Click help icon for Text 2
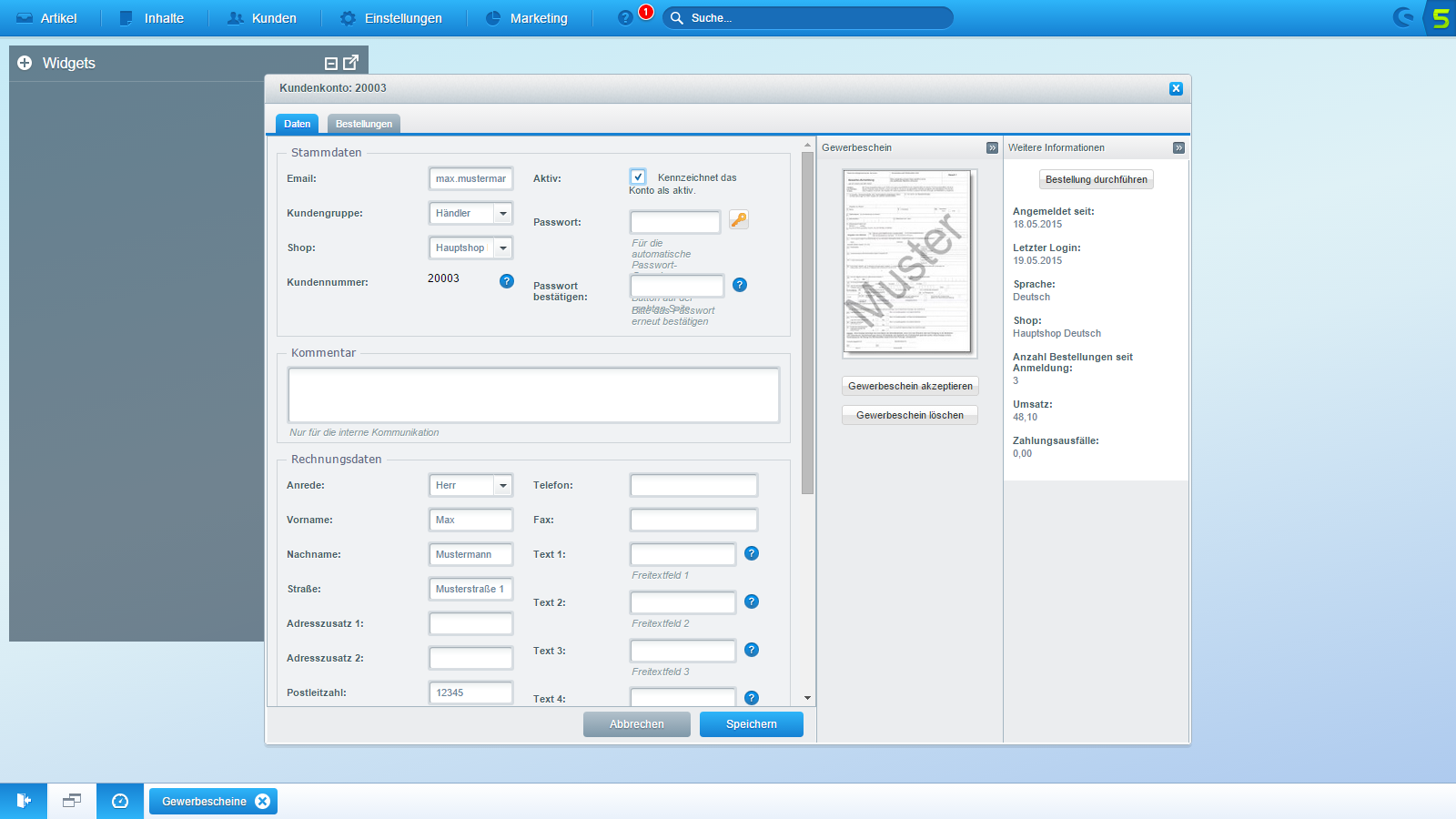The width and height of the screenshot is (1456, 819). point(752,602)
